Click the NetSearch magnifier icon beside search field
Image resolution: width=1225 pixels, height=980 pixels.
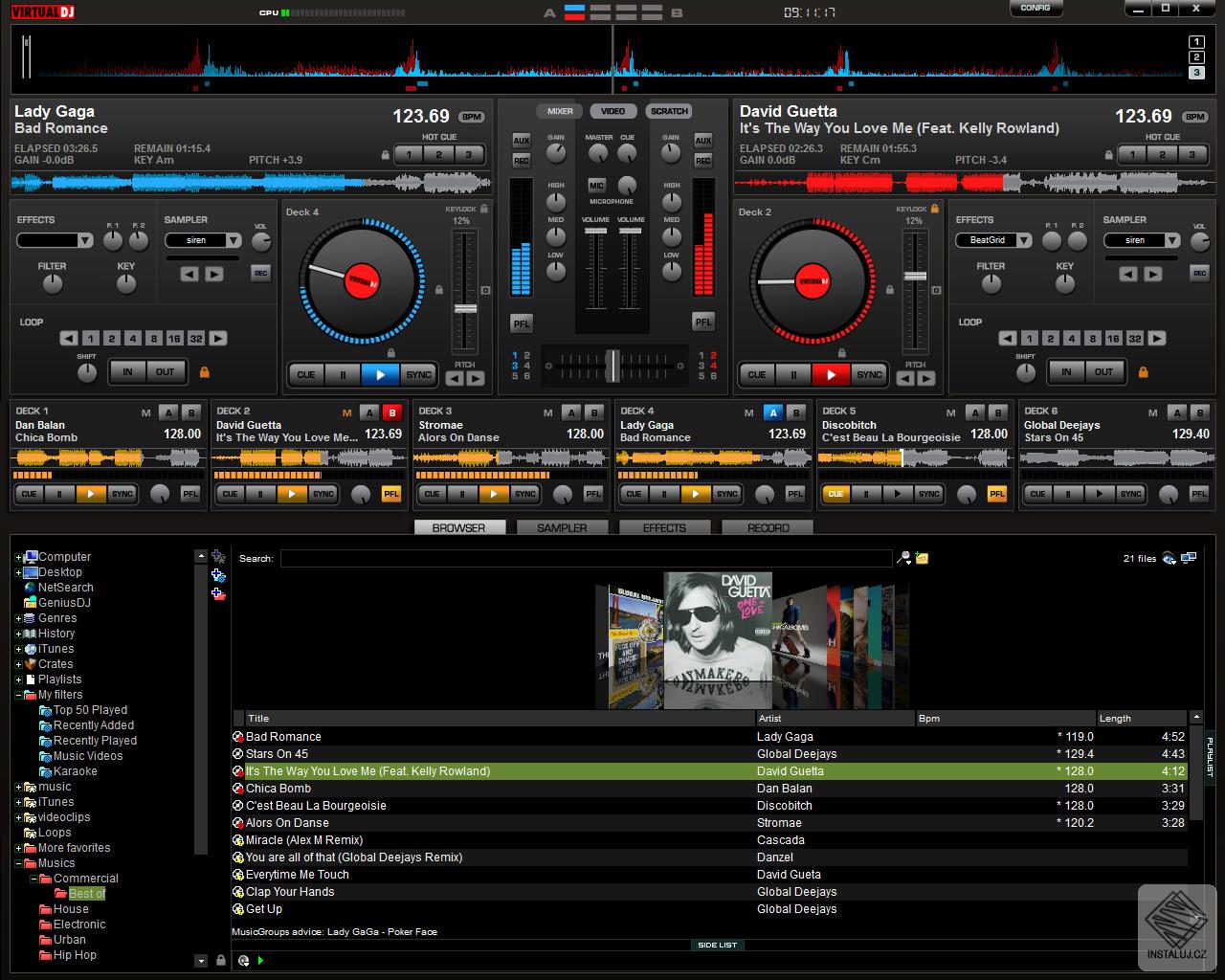point(903,557)
